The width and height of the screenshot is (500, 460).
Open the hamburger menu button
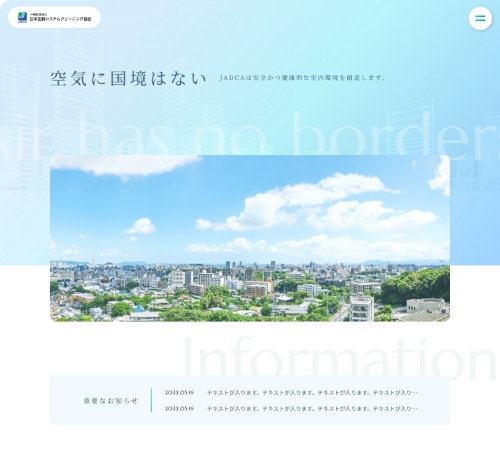pyautogui.click(x=480, y=18)
